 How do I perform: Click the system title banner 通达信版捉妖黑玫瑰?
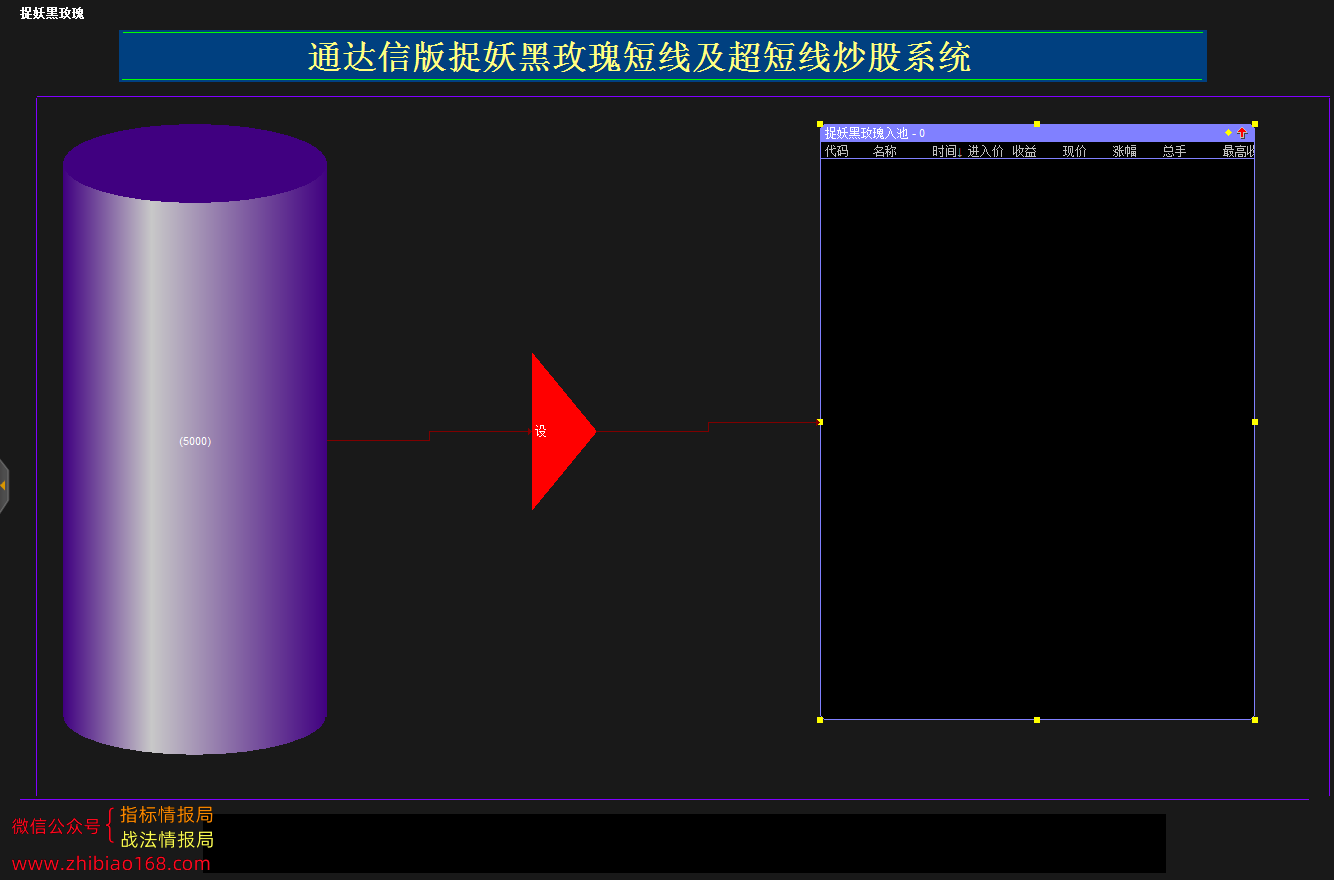tap(663, 56)
